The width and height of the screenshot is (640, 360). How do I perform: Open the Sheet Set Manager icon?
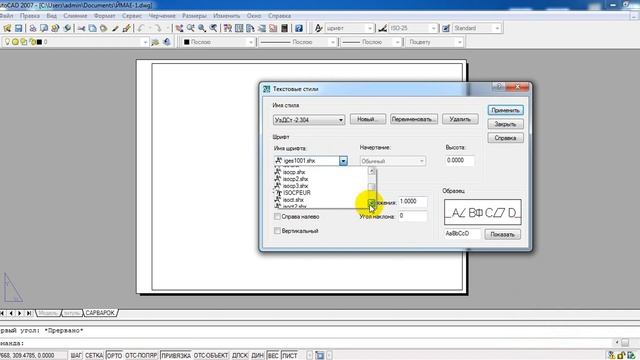262,28
